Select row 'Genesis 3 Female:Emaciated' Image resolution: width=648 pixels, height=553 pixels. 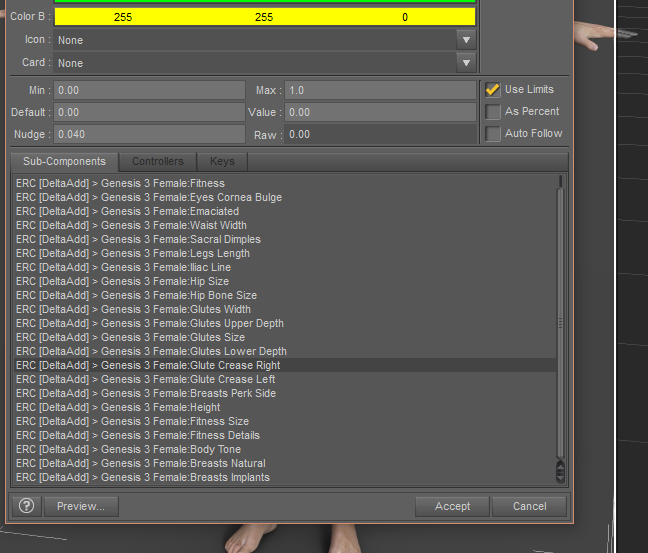pyautogui.click(x=285, y=211)
